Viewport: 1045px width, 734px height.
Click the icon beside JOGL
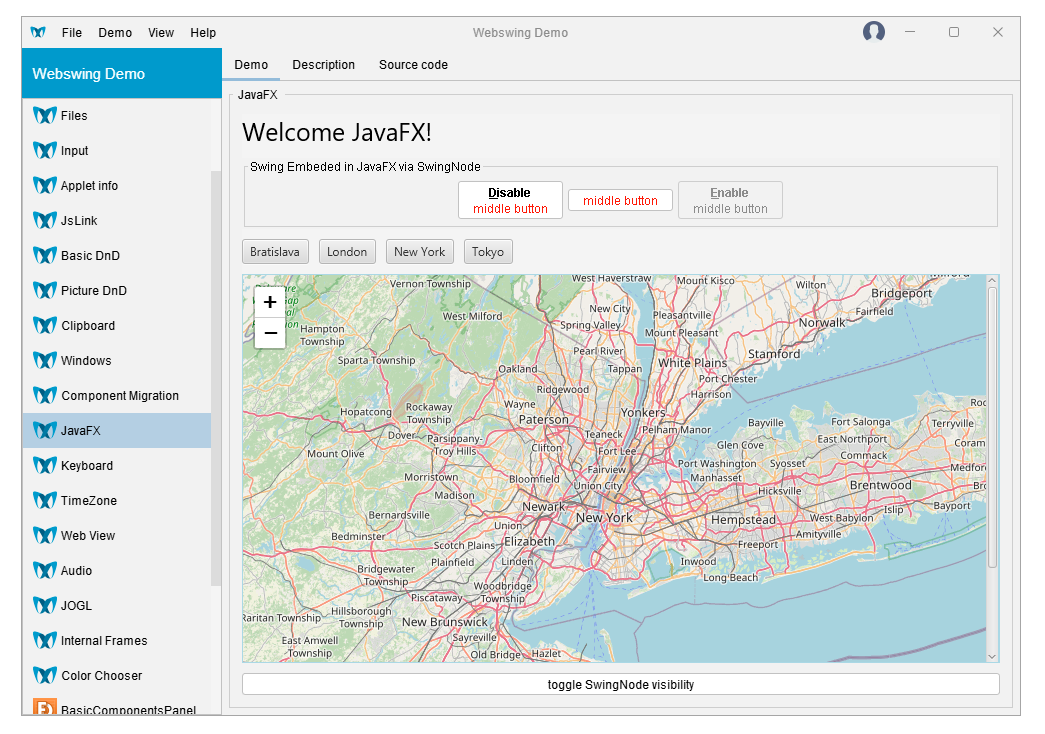(45, 605)
